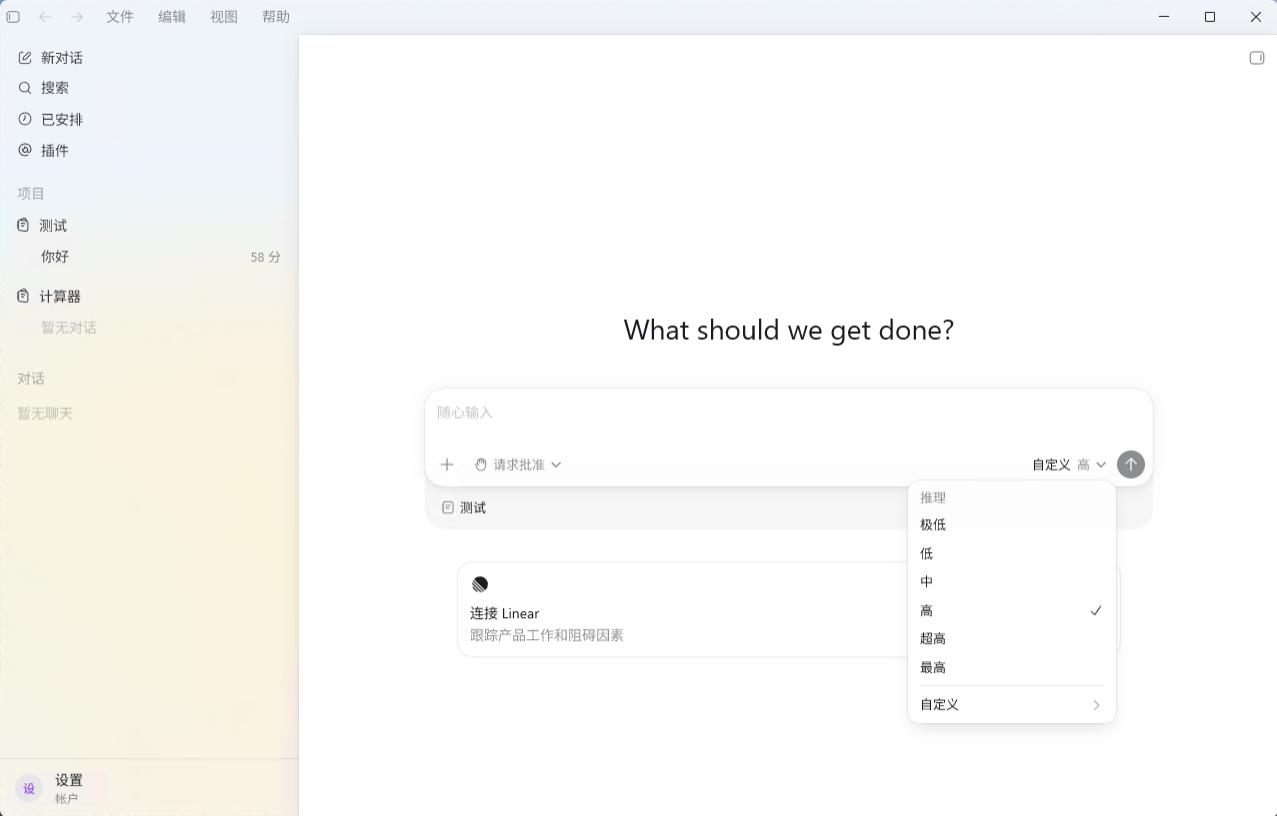Click the round send arrow button
Screen dimensions: 1277x816
tap(1131, 464)
